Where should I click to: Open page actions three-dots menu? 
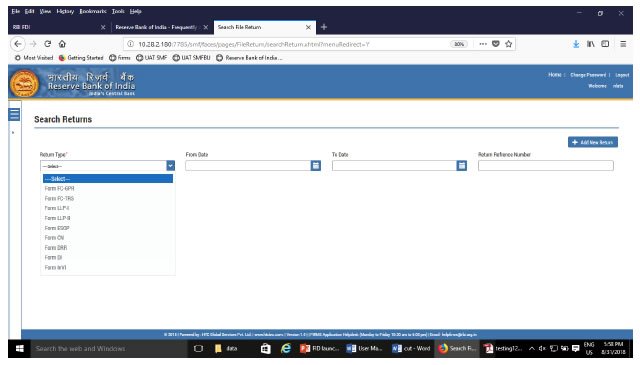tap(483, 44)
